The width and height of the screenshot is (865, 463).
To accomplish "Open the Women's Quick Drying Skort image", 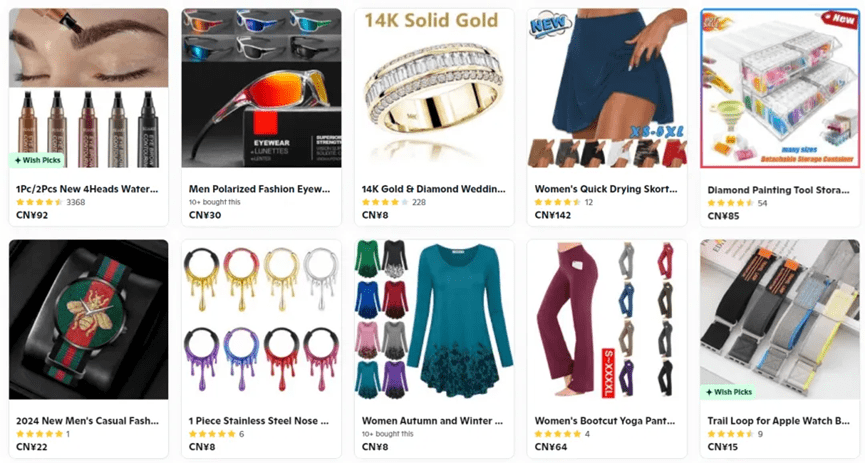I will [607, 88].
